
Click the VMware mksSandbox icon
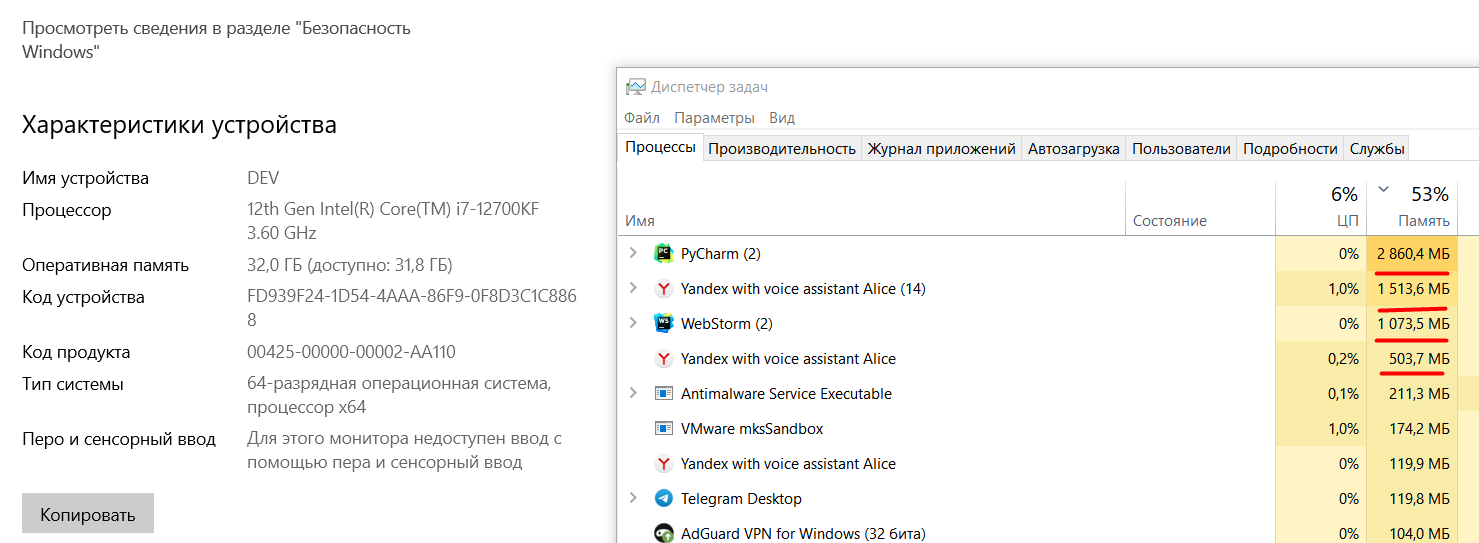(x=663, y=429)
